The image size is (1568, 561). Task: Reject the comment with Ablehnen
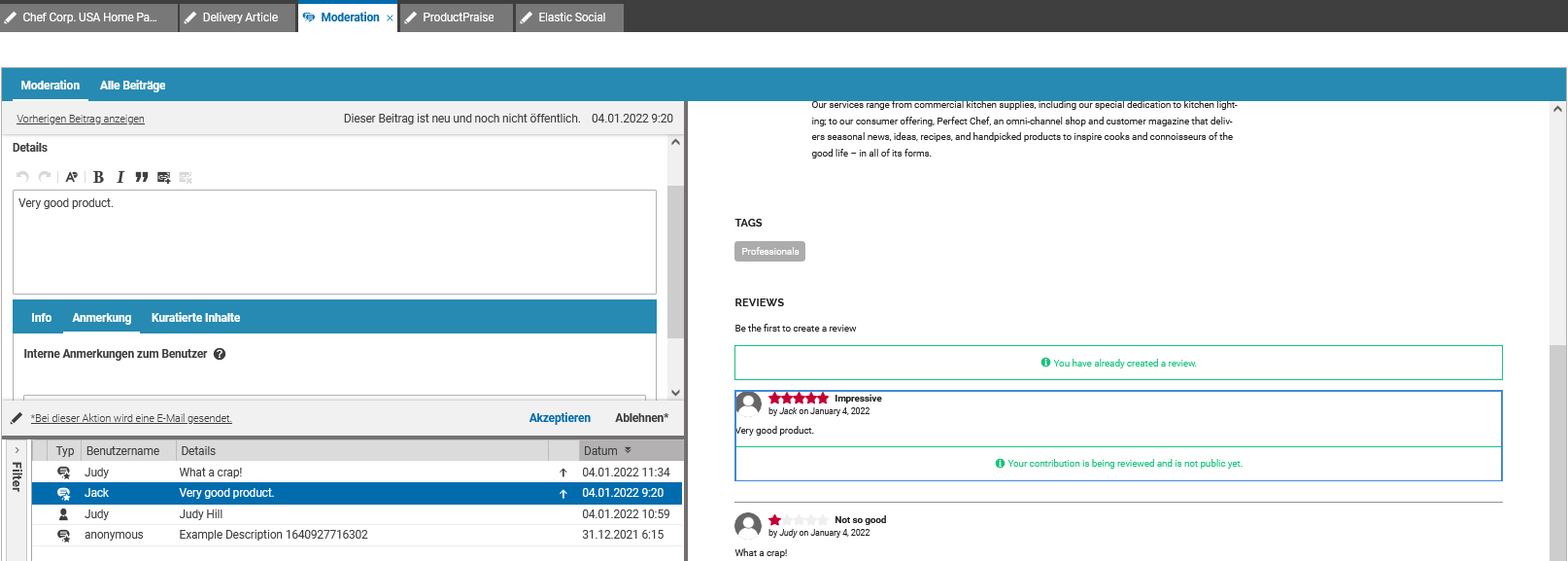(641, 418)
